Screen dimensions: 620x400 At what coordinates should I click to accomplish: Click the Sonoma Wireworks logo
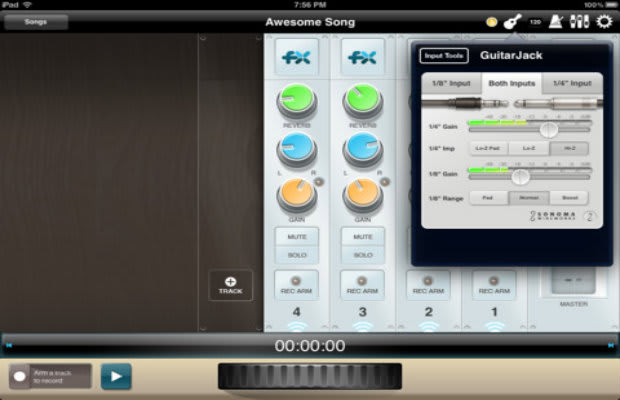pos(553,216)
